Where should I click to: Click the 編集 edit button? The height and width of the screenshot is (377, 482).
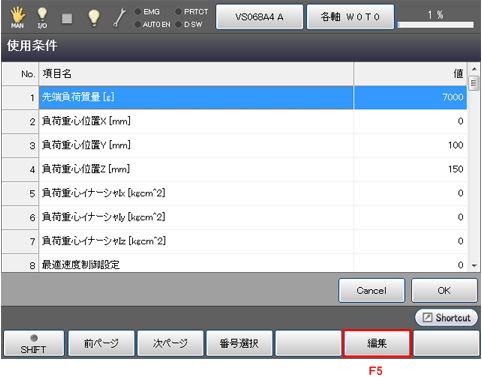pyautogui.click(x=377, y=343)
